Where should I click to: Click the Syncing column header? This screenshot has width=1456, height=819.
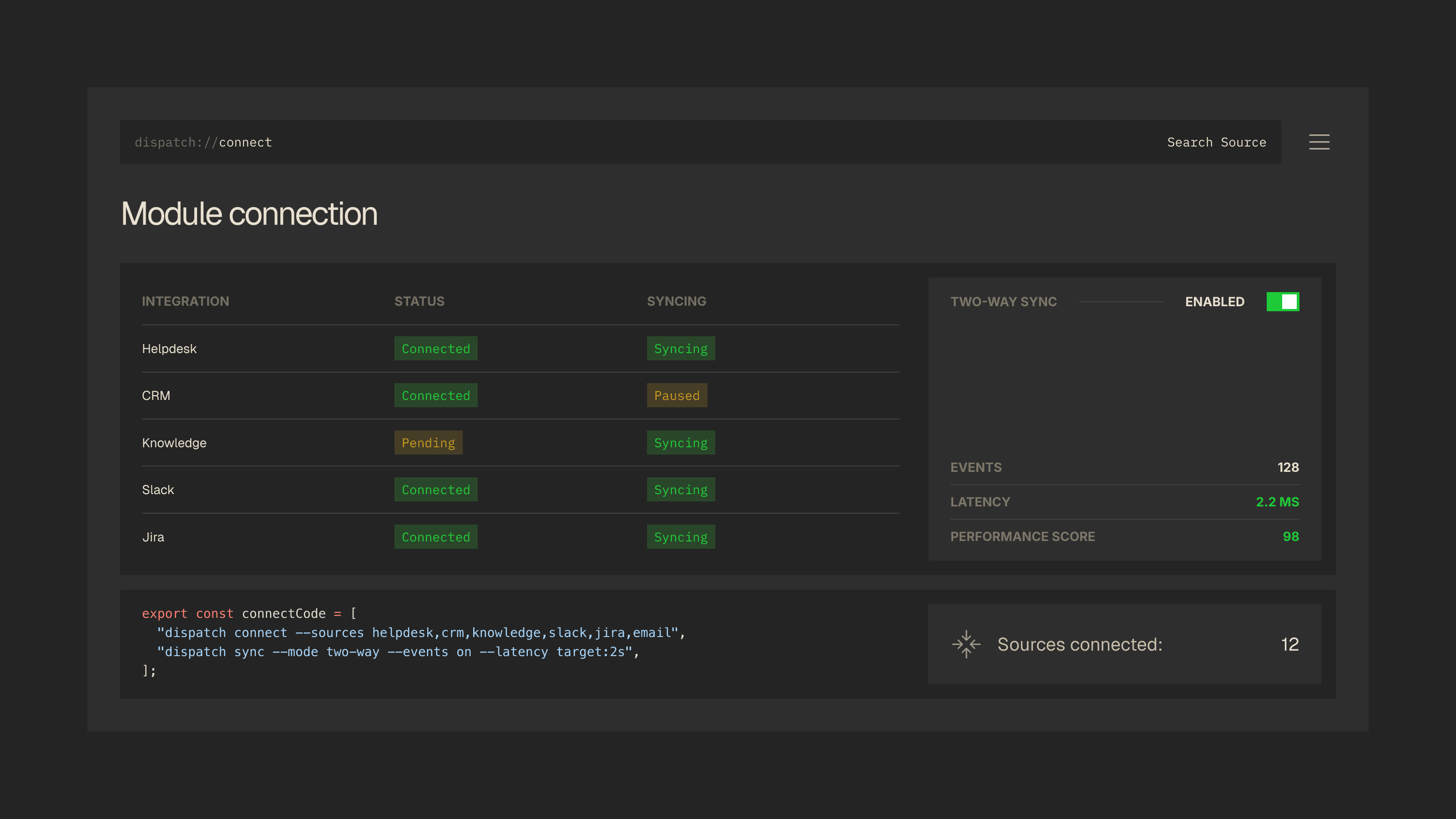(676, 301)
